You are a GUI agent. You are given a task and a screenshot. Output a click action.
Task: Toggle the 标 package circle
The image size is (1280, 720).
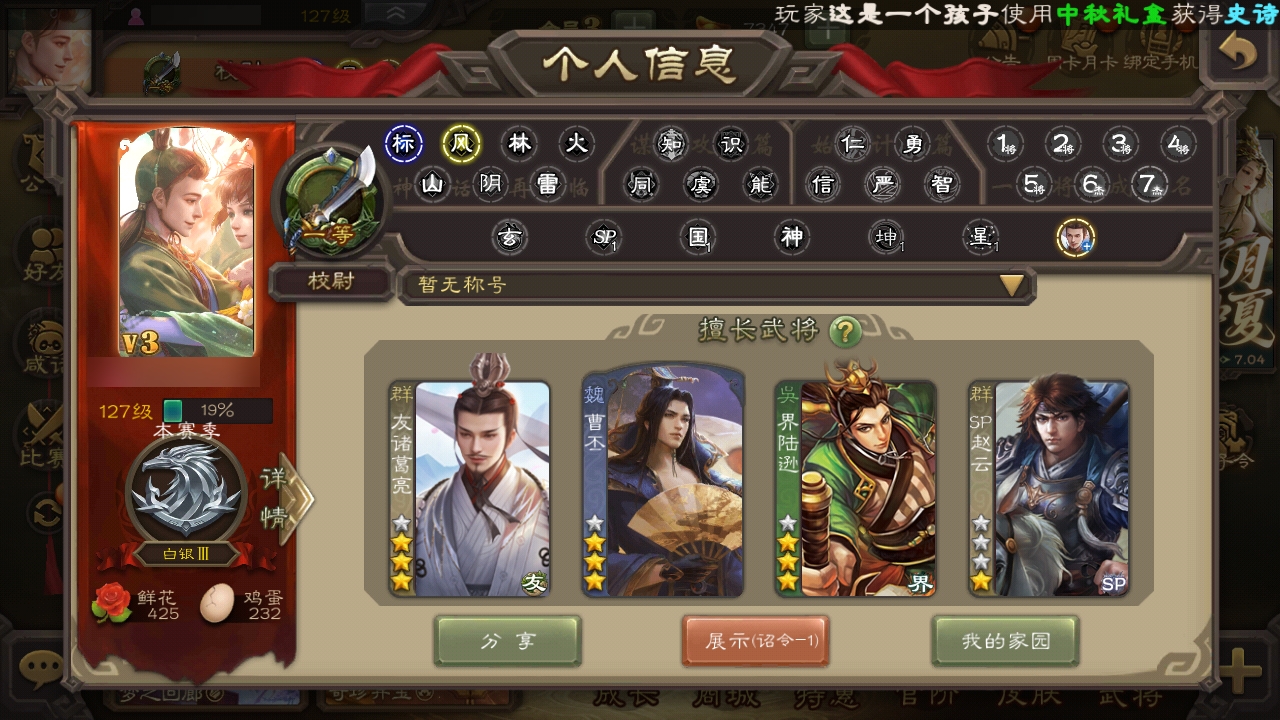click(403, 144)
